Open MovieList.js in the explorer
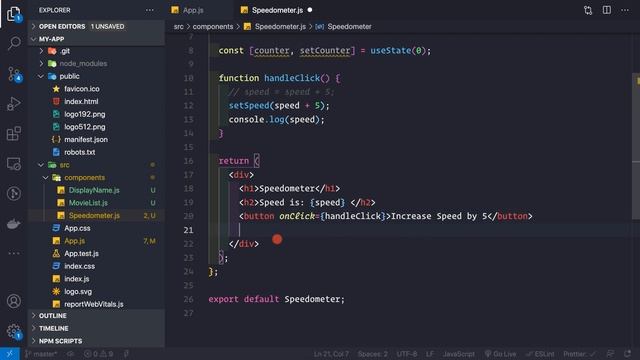This screenshot has width=640, height=360. point(88,203)
